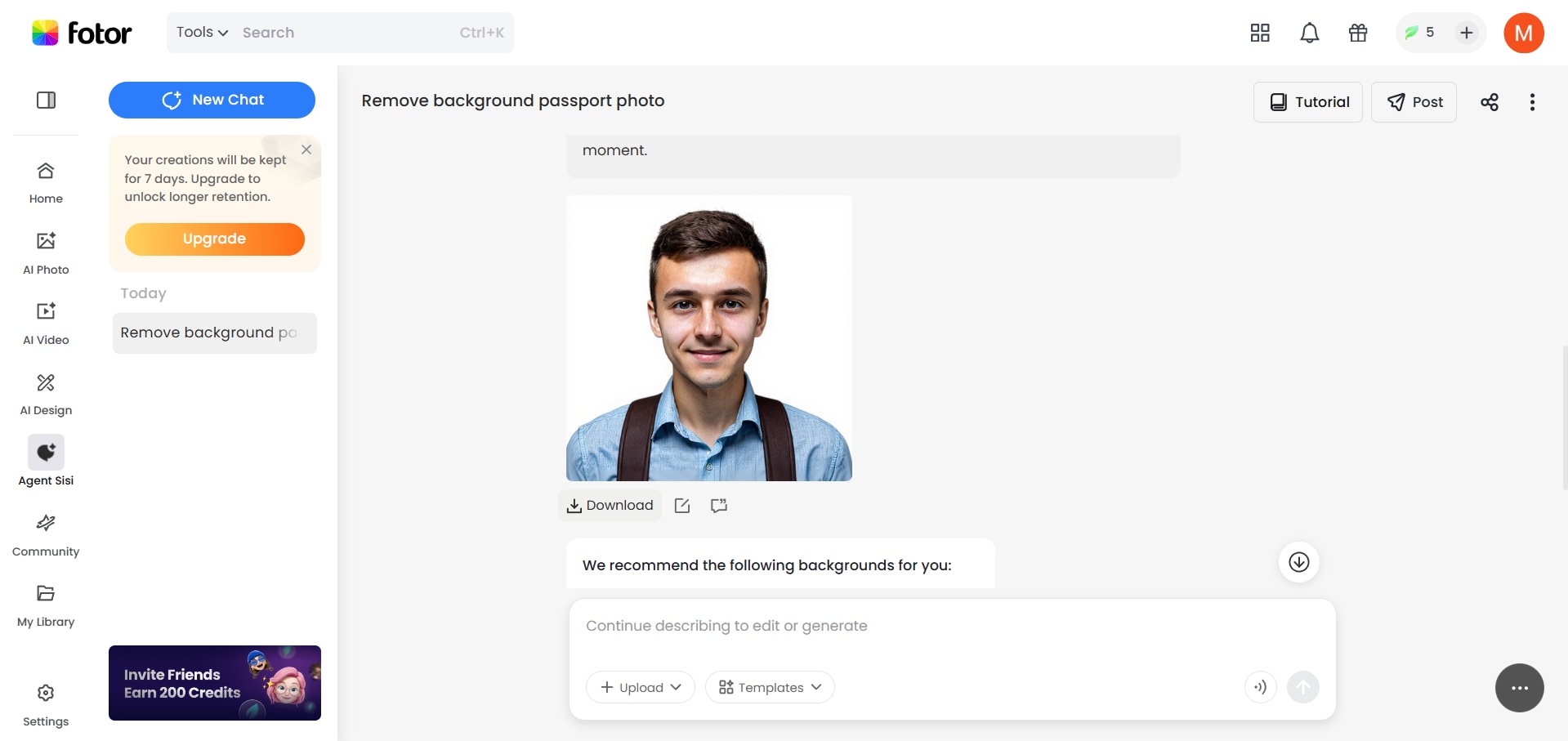The height and width of the screenshot is (741, 1568).
Task: Dismiss the creations retention notice
Action: click(x=306, y=150)
